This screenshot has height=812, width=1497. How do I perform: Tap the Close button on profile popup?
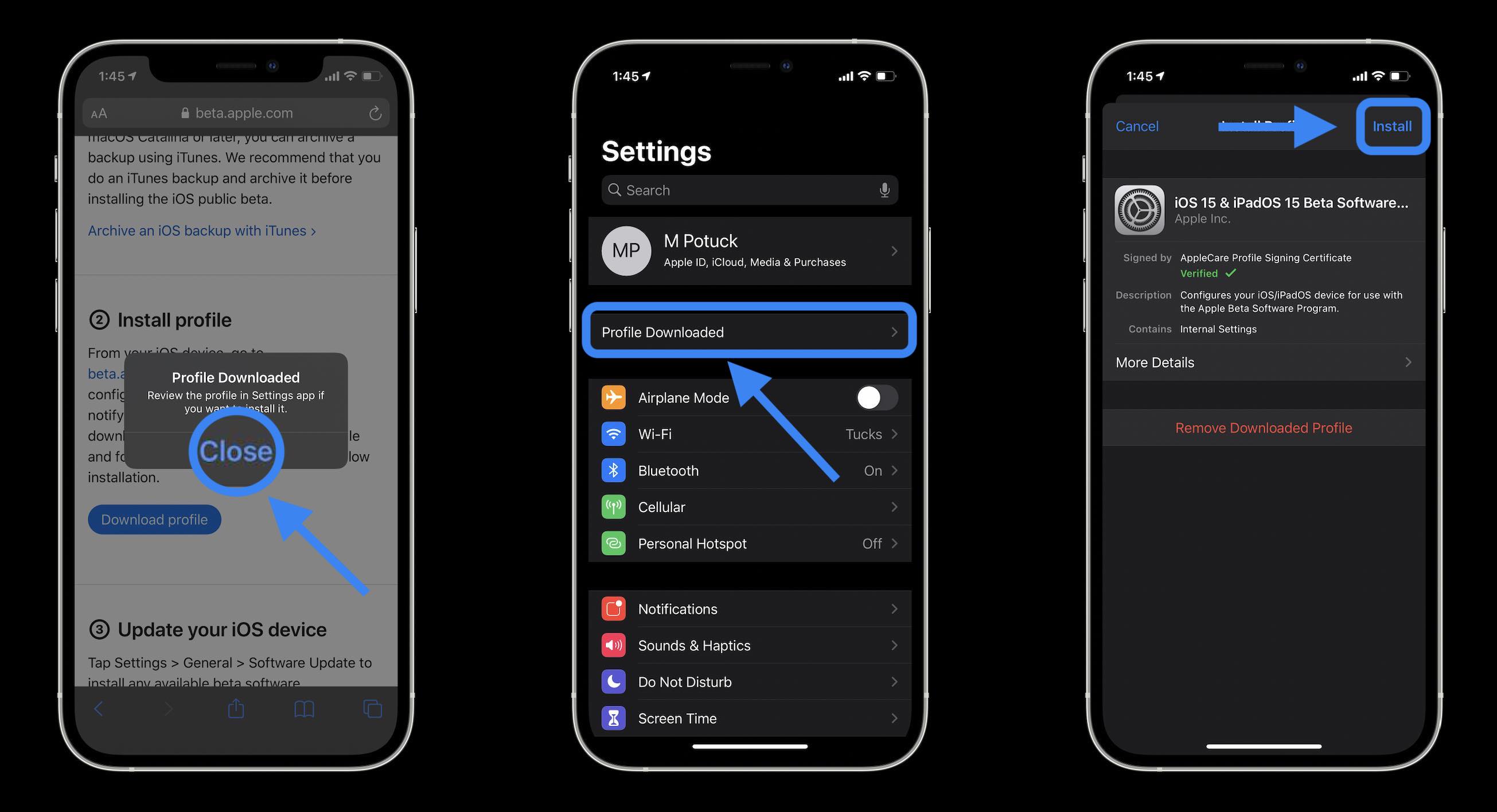click(x=236, y=450)
